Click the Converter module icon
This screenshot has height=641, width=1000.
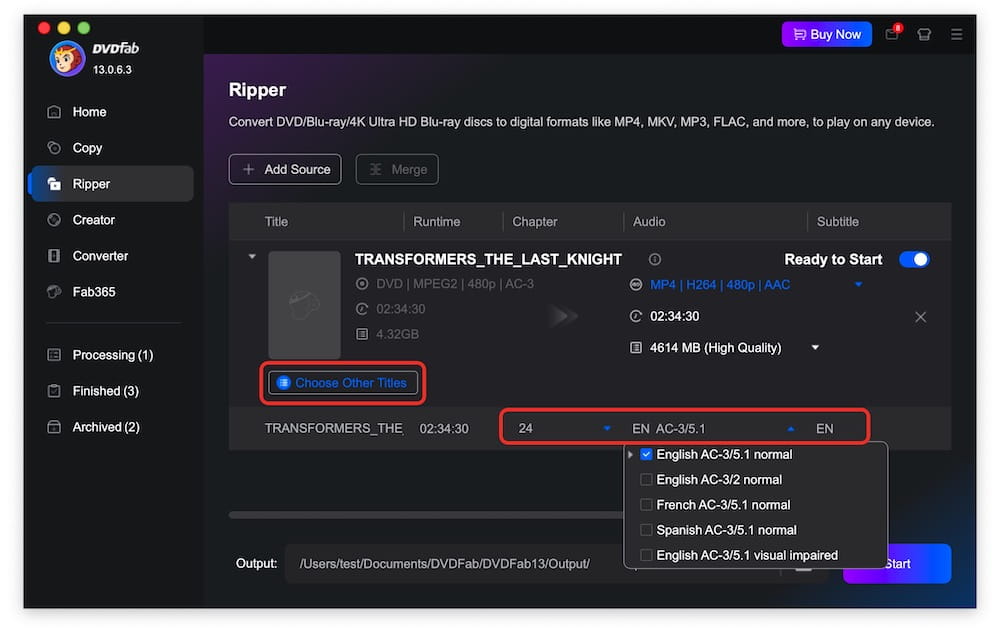point(54,256)
